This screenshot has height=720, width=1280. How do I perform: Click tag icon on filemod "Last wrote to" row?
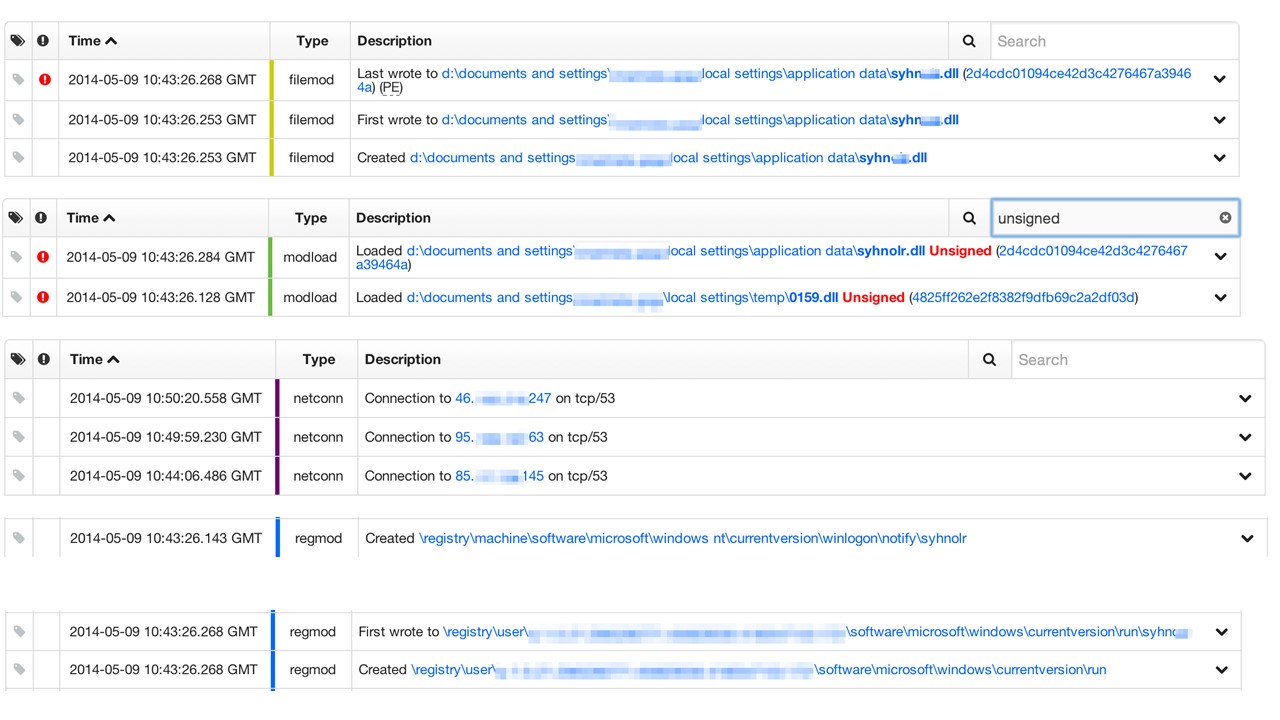[17, 80]
